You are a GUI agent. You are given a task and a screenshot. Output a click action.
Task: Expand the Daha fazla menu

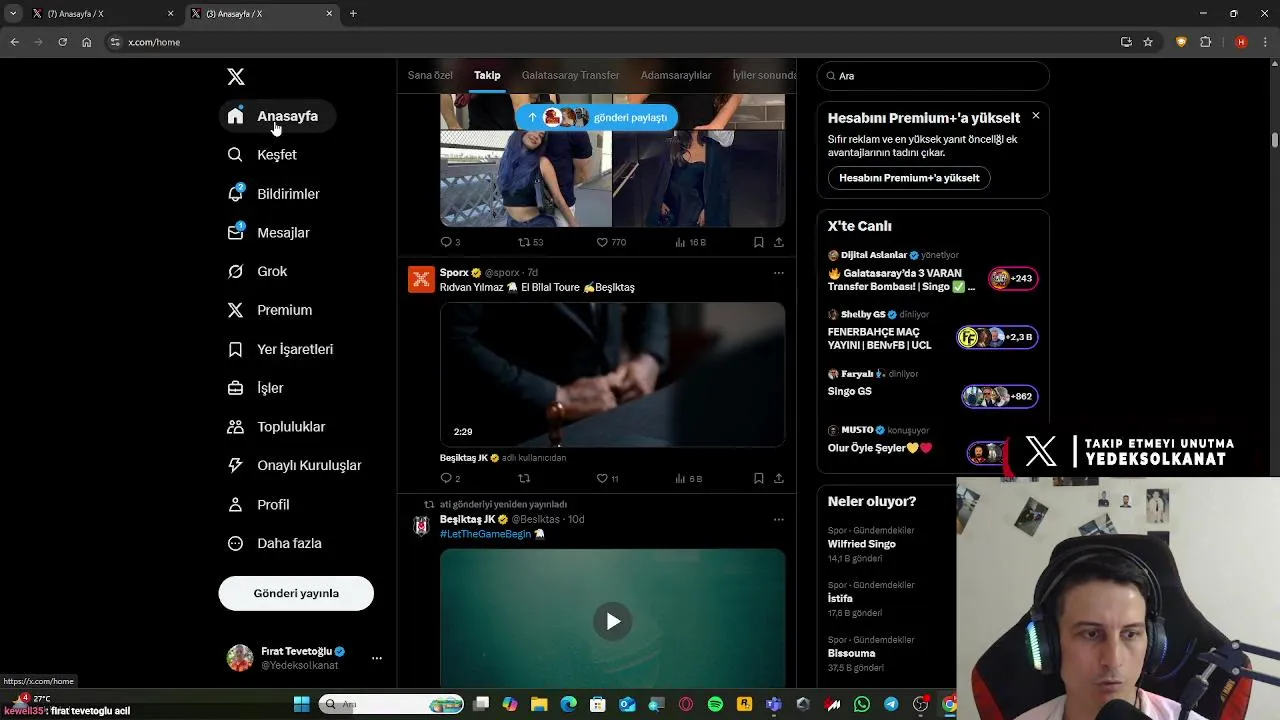pos(275,544)
